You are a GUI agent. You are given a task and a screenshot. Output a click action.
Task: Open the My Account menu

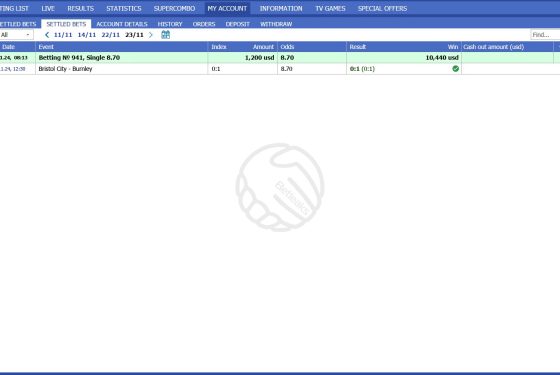227,8
